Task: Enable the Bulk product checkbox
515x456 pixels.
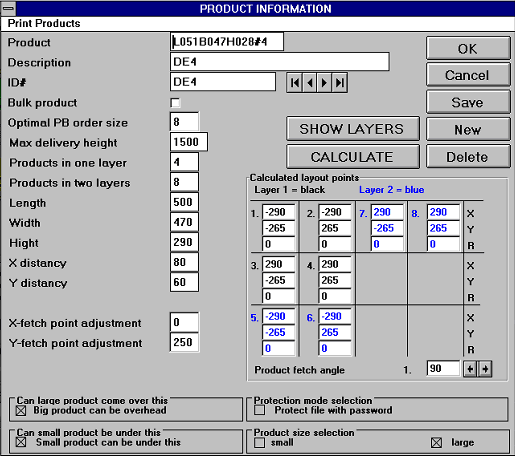Action: pos(175,103)
